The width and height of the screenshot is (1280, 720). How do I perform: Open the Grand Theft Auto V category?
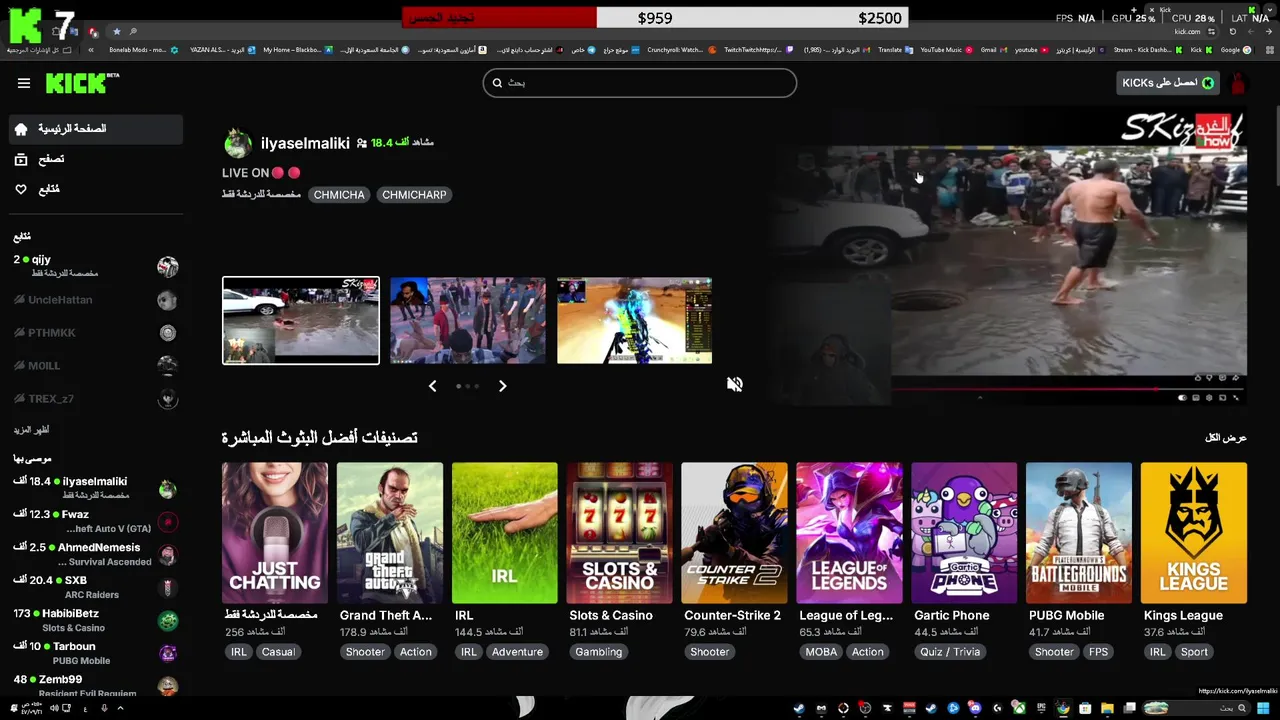point(390,533)
